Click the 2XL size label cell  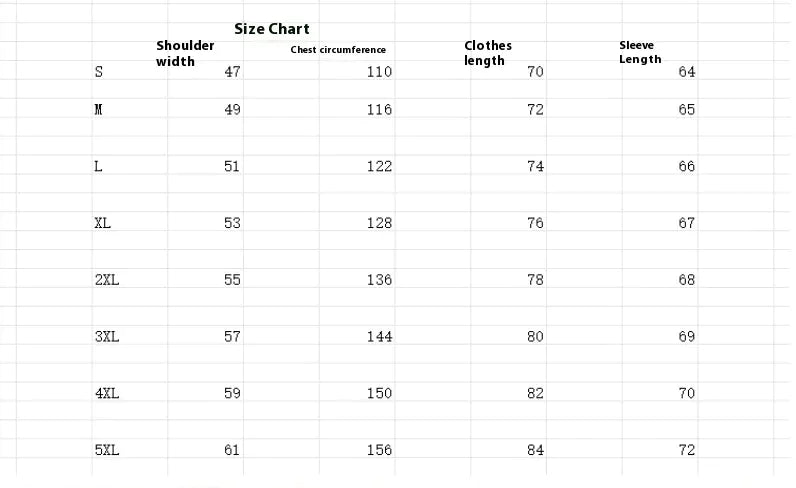106,280
